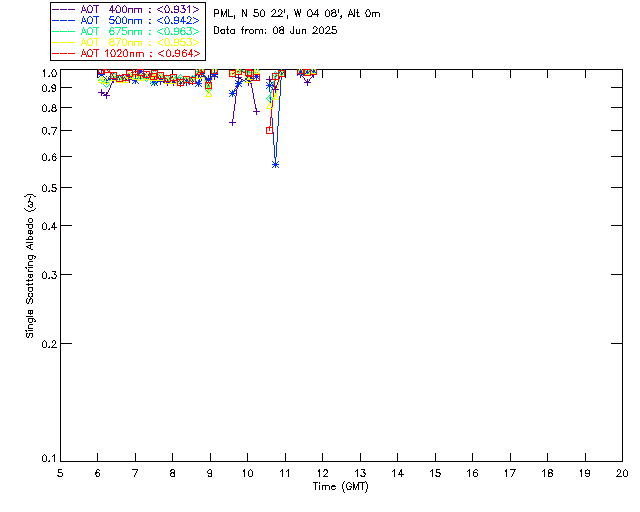Click the purple plus marker near 0.73

(232, 123)
